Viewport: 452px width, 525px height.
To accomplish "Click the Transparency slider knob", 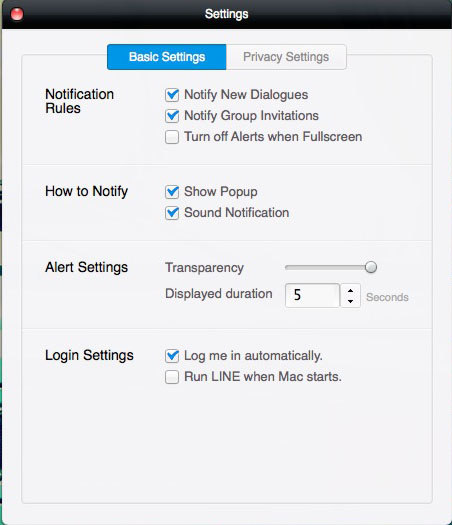I will 371,267.
